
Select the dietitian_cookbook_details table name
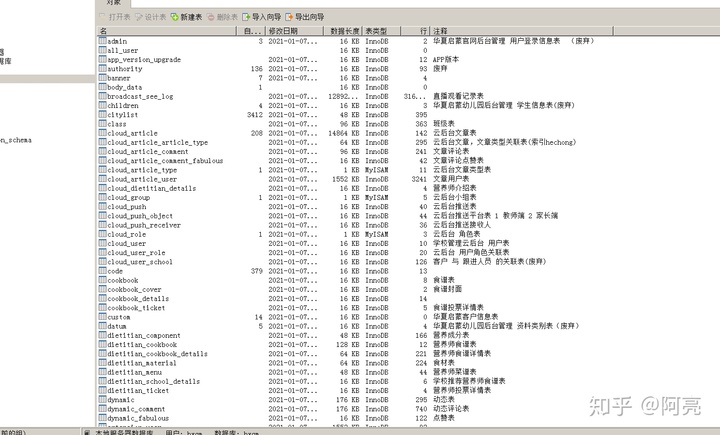(158, 354)
